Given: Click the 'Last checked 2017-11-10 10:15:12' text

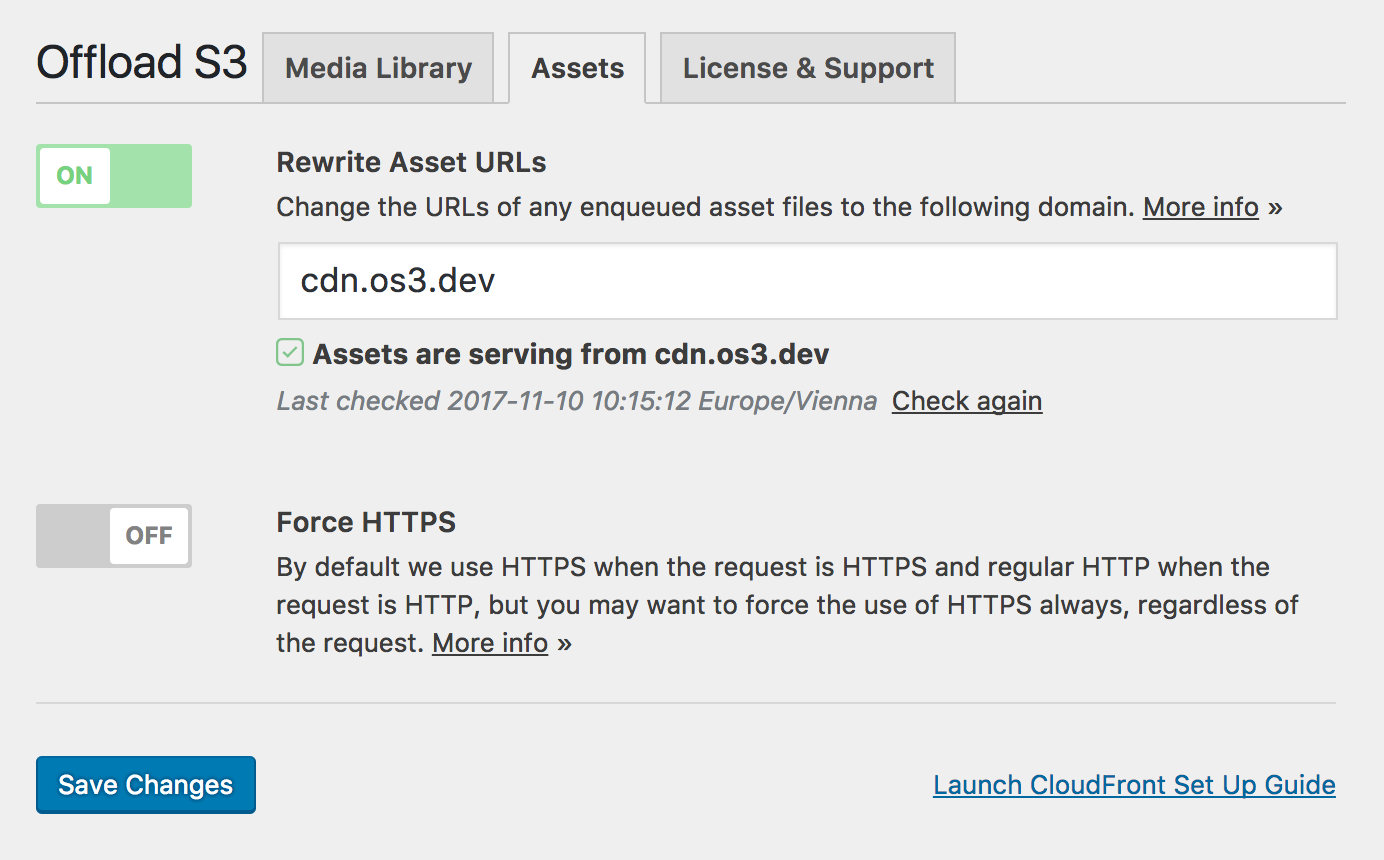Looking at the screenshot, I should pos(577,401).
